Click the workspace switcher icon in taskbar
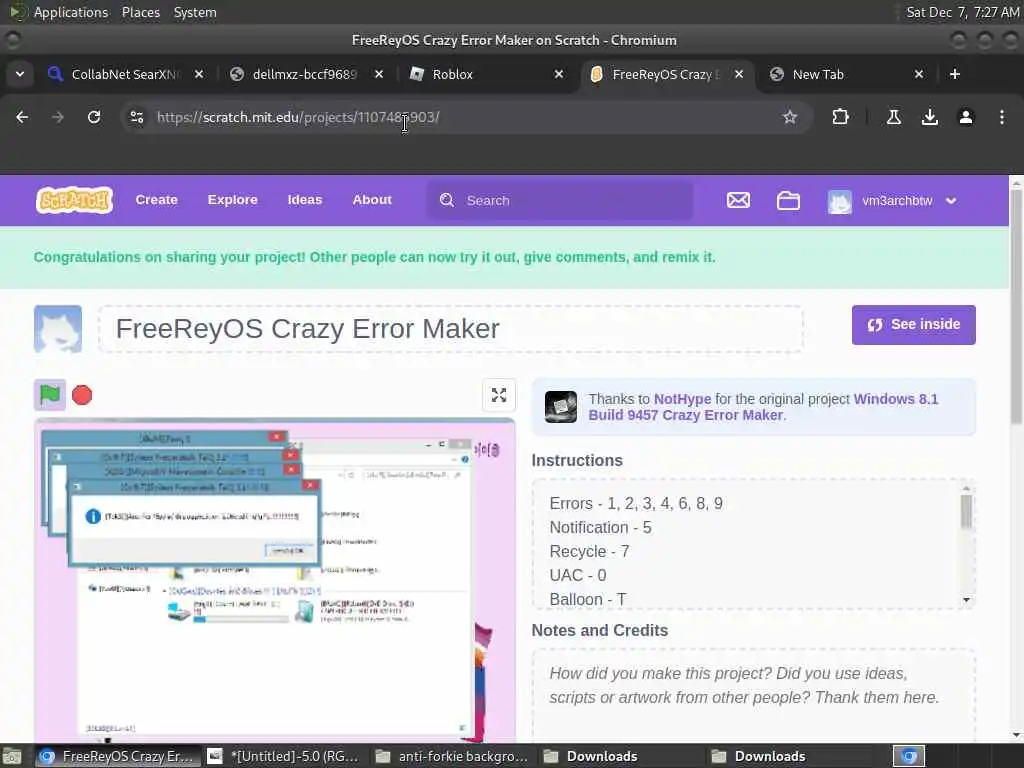1024x768 pixels. (x=909, y=756)
